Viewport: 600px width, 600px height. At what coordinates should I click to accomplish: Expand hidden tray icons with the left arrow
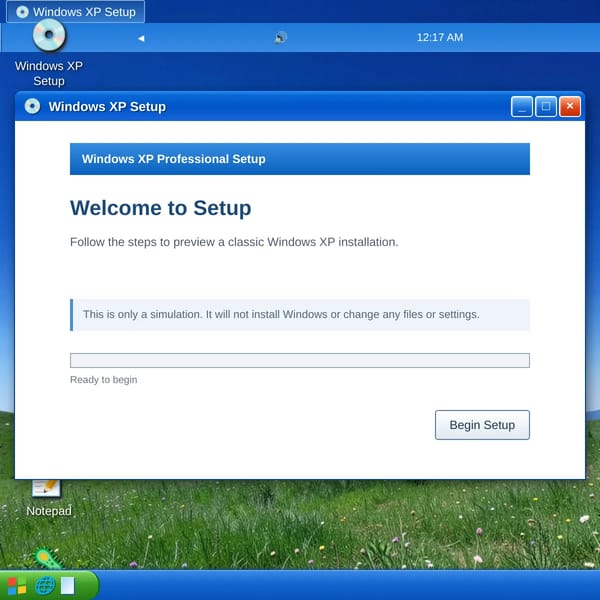coord(141,38)
